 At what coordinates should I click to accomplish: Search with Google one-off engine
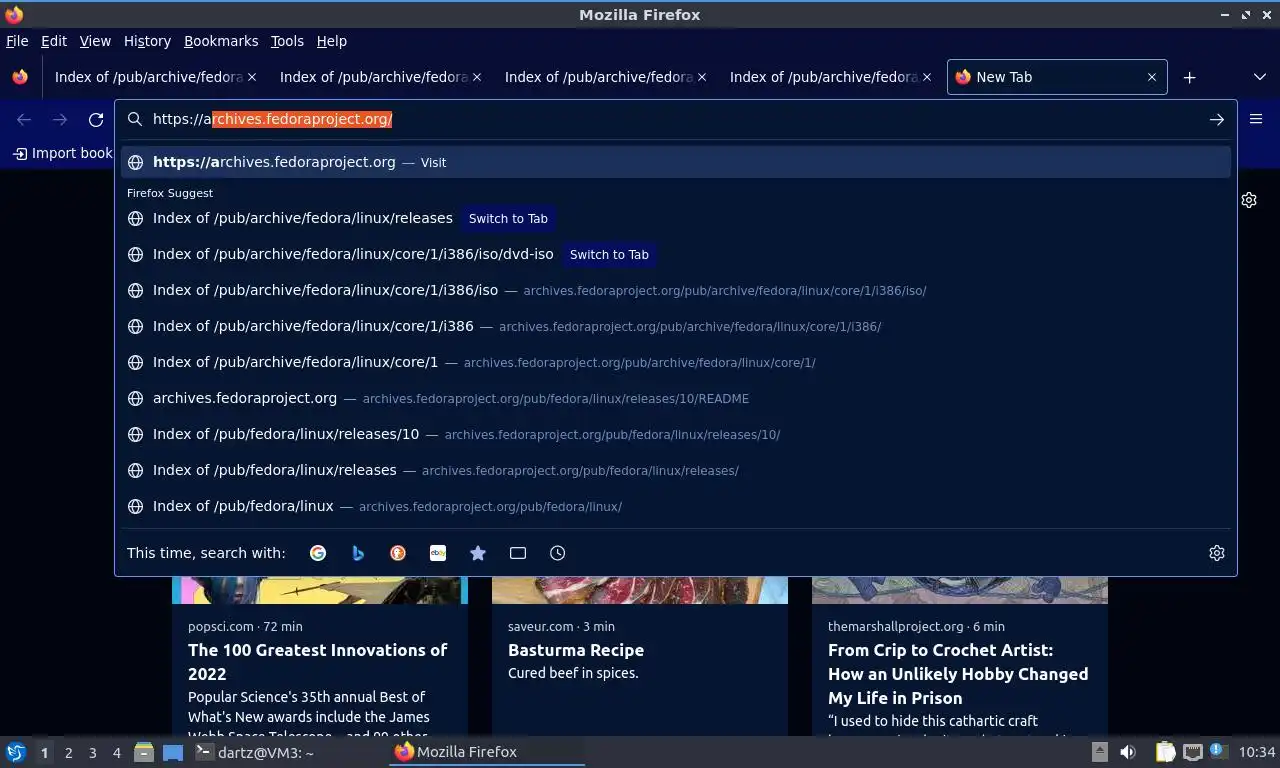tap(318, 553)
